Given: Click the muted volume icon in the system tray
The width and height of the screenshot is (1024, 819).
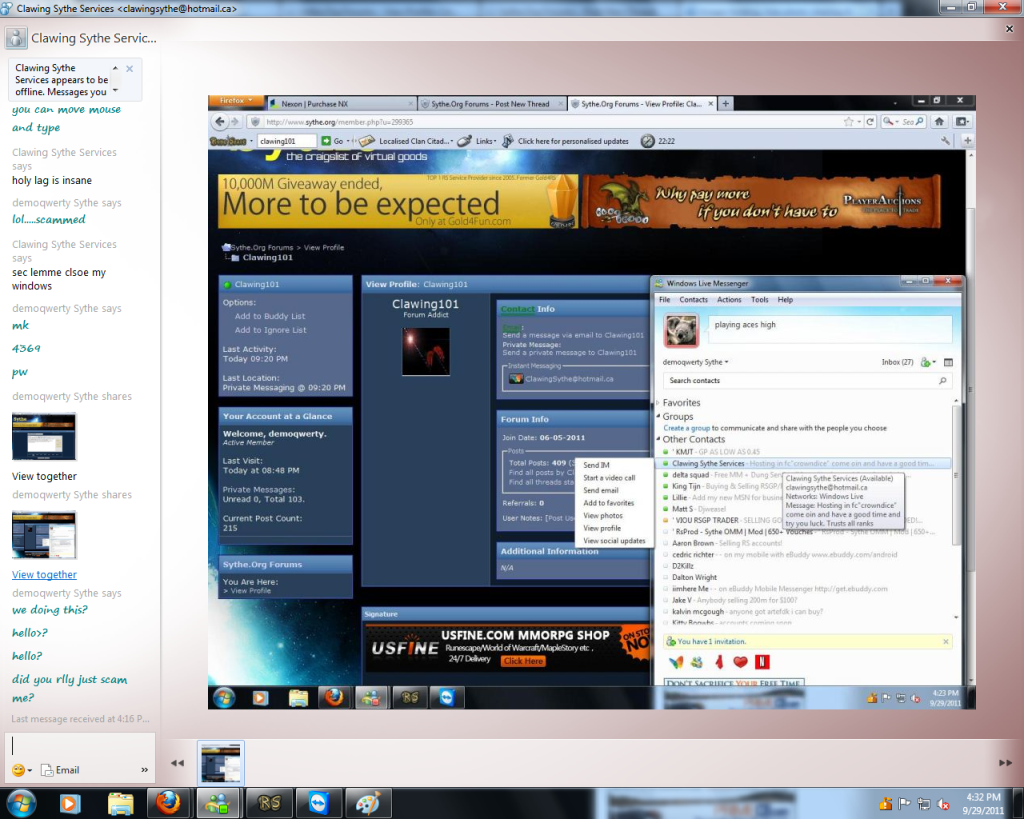Looking at the screenshot, I should (x=943, y=804).
